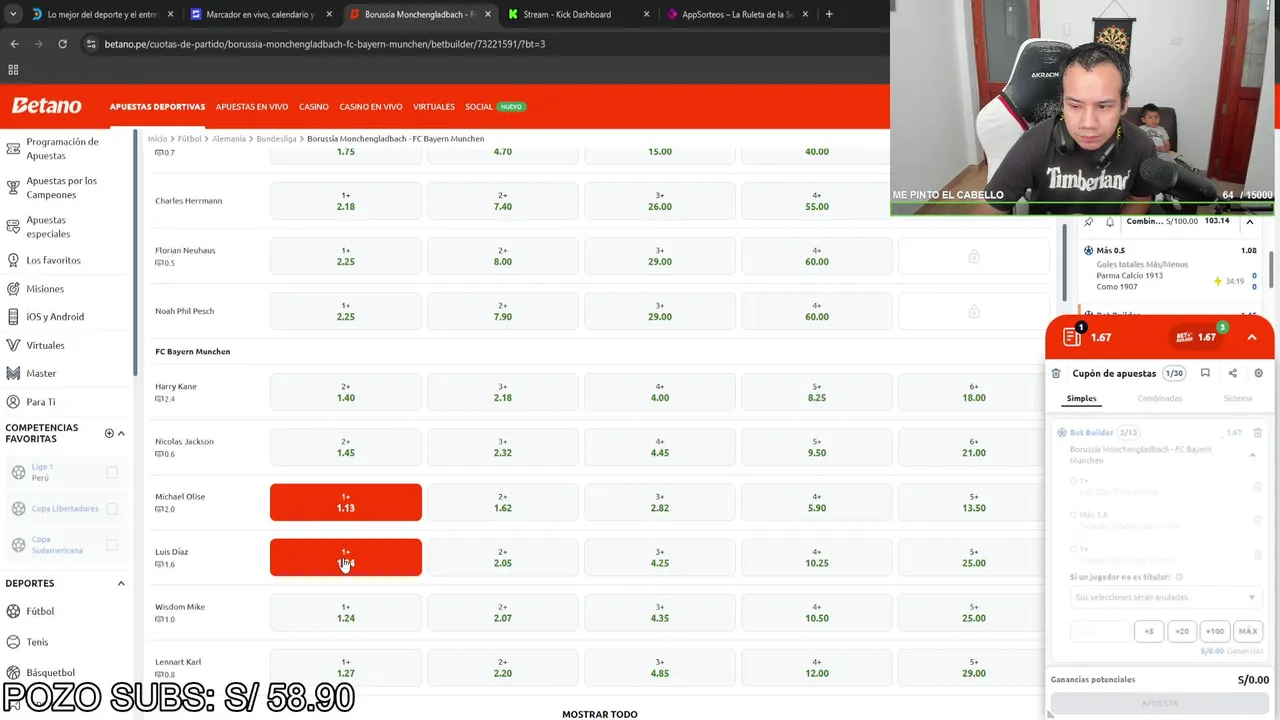Reload the page with the browser refresh icon

pos(62,44)
